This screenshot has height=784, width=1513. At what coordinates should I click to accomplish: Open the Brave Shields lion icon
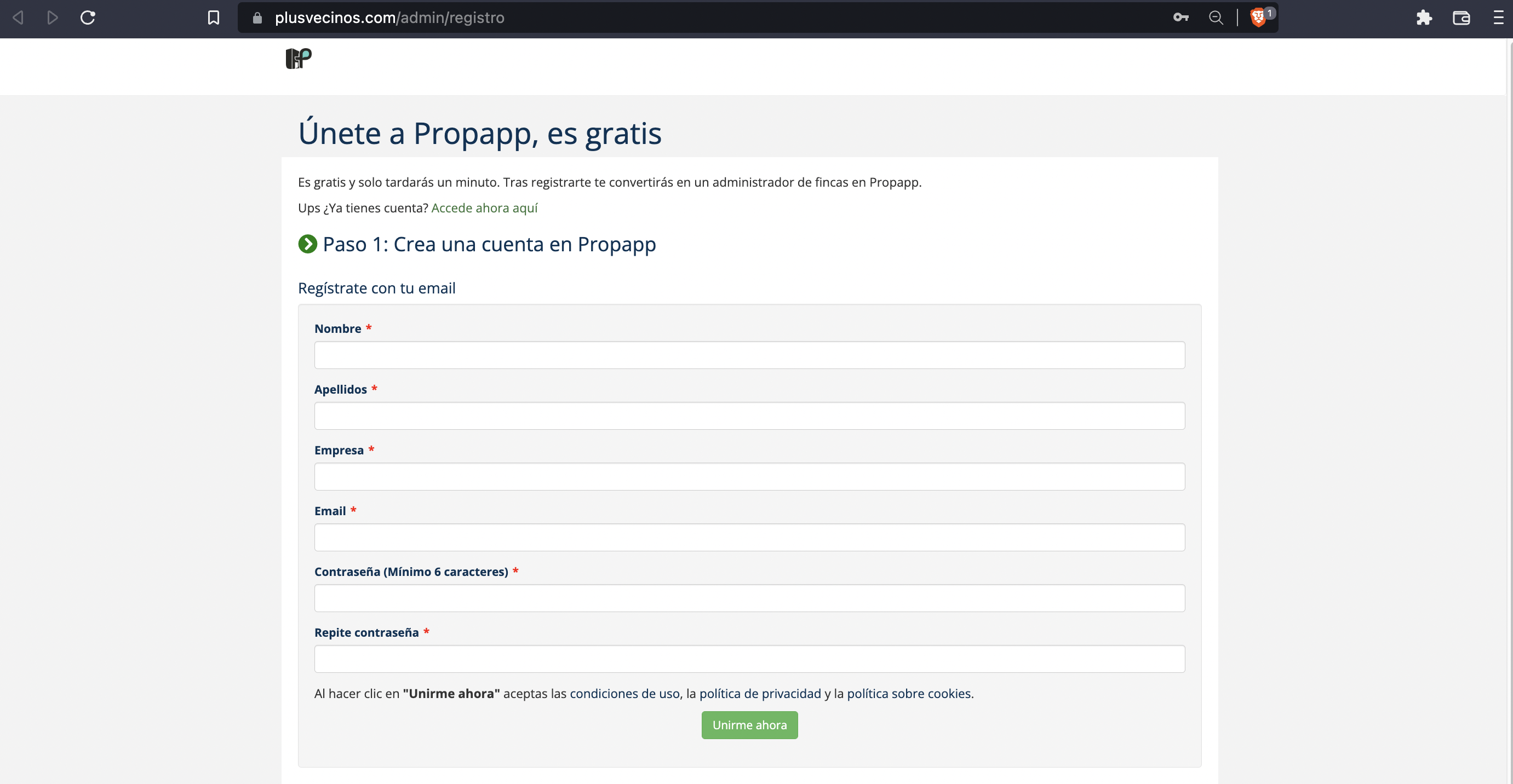click(x=1258, y=18)
